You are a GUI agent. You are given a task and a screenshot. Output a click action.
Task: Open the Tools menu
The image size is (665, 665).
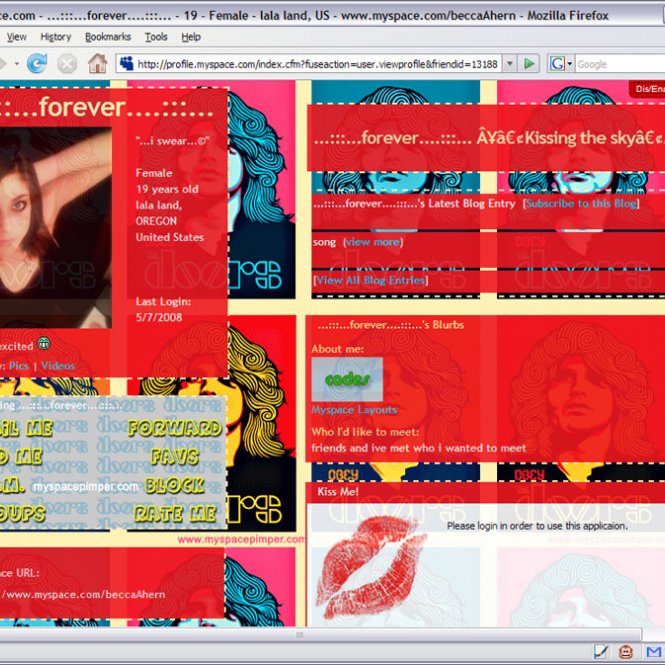pos(156,37)
